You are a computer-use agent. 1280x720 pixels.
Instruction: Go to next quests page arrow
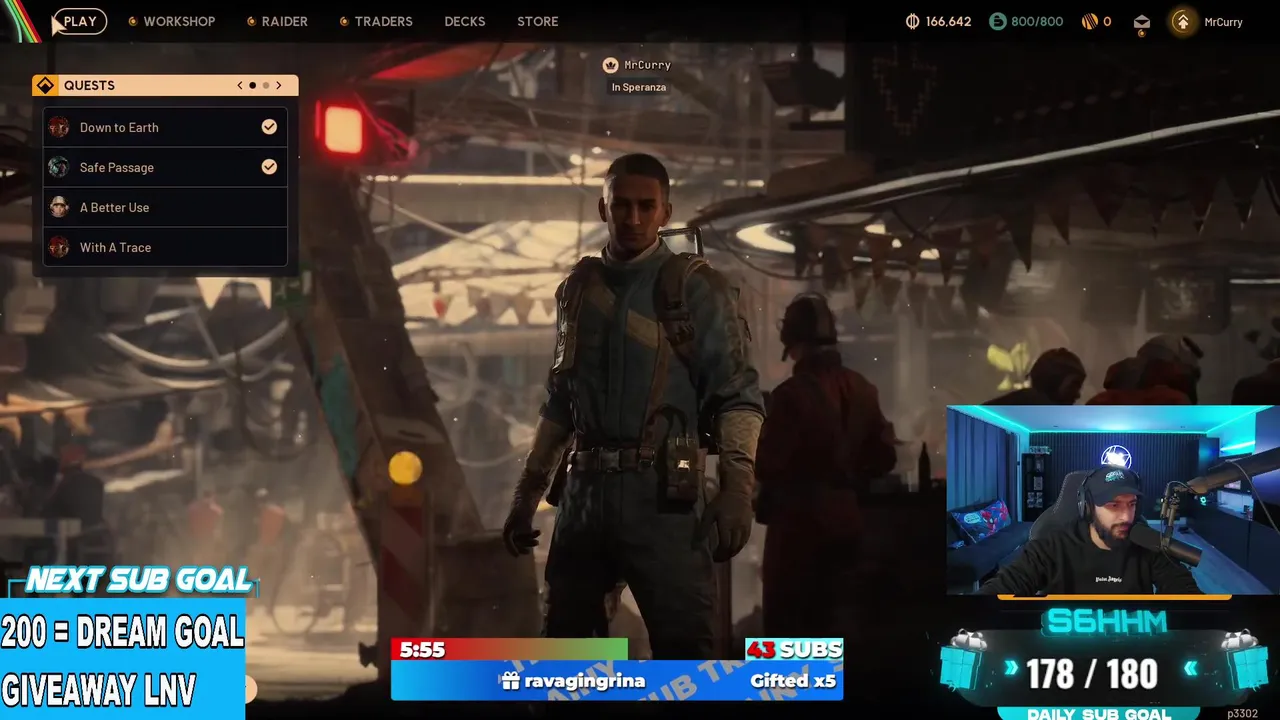(x=279, y=85)
